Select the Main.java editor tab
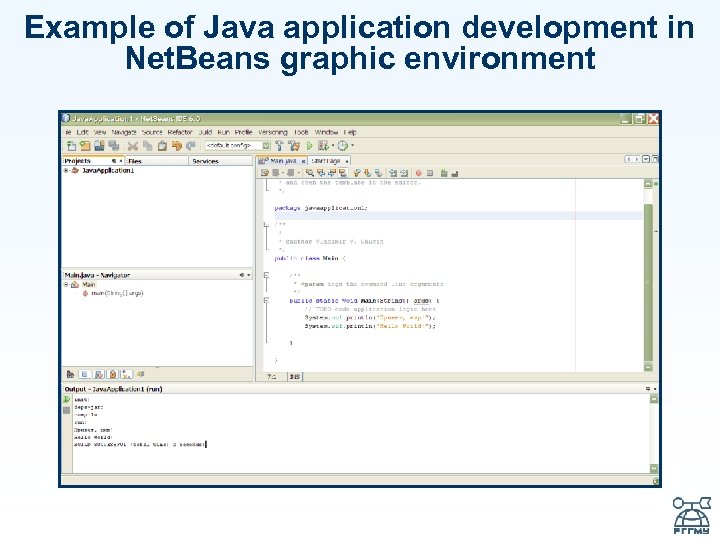Screen dimensions: 720x540 tap(283, 161)
